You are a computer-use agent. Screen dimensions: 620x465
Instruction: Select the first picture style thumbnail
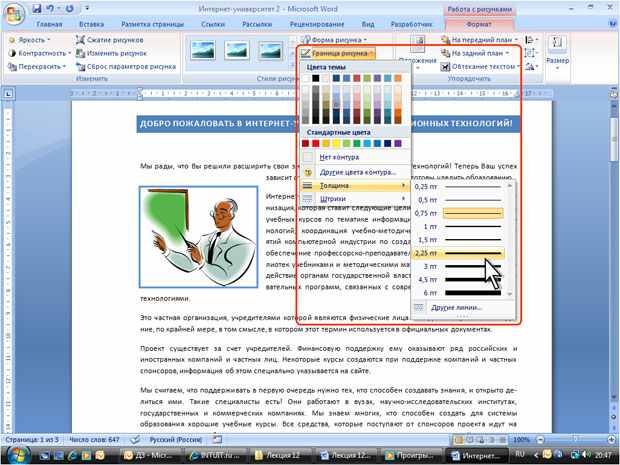[202, 51]
